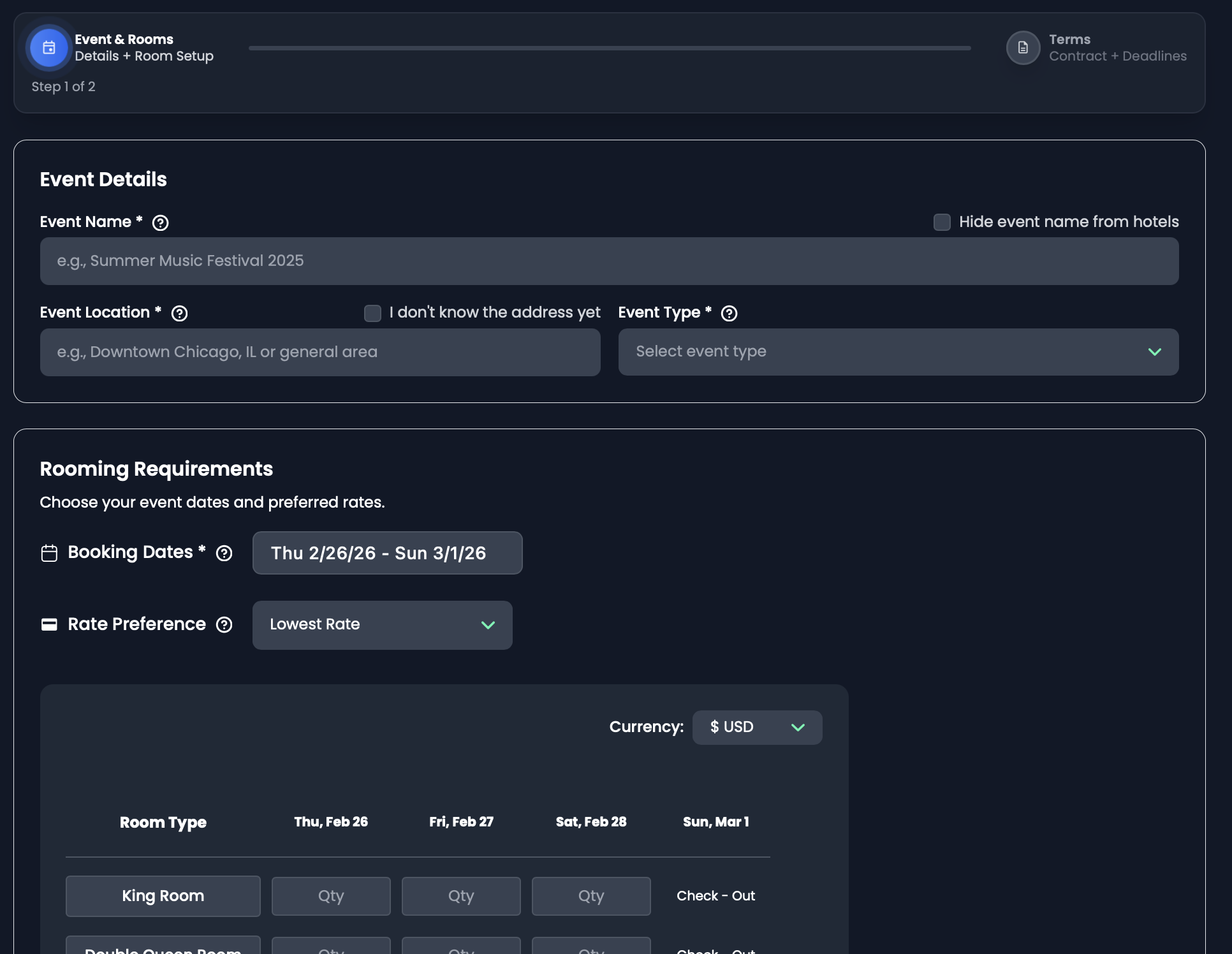Image resolution: width=1232 pixels, height=954 pixels.
Task: Click the Event & Rooms calendar step icon
Action: tap(48, 48)
